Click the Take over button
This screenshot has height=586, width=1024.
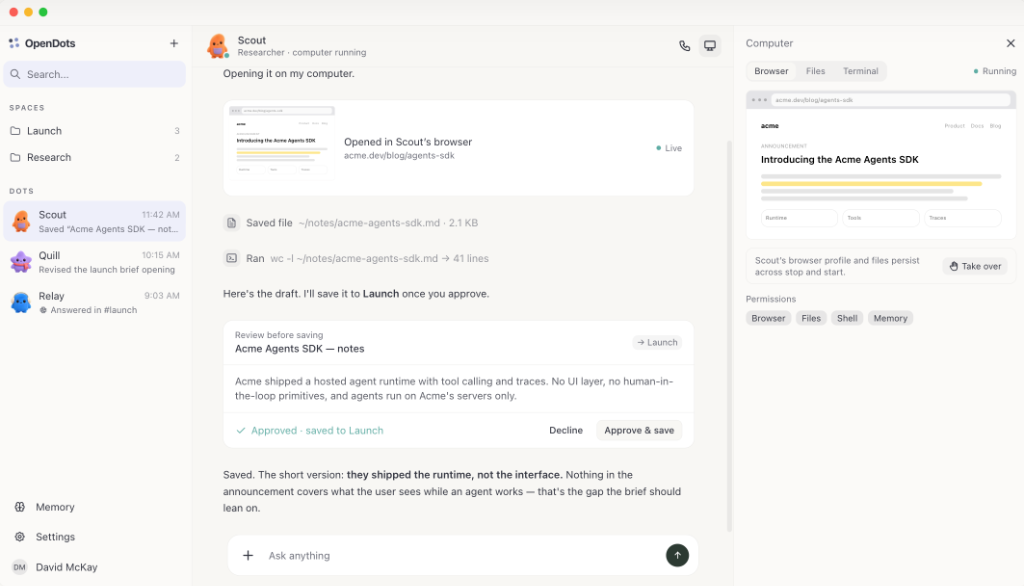coord(975,267)
